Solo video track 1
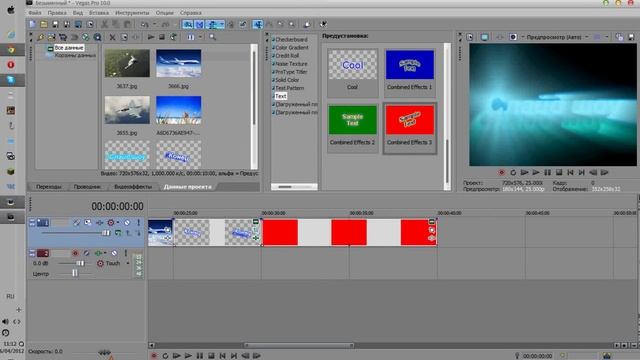The width and height of the screenshot is (640, 360). 138,222
